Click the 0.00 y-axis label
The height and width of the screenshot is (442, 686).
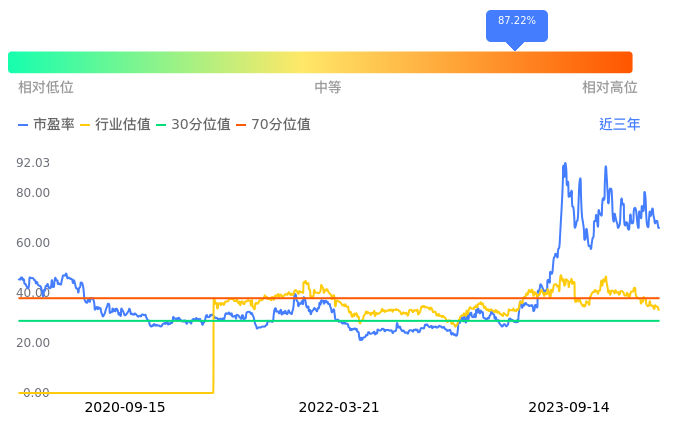pos(36,393)
